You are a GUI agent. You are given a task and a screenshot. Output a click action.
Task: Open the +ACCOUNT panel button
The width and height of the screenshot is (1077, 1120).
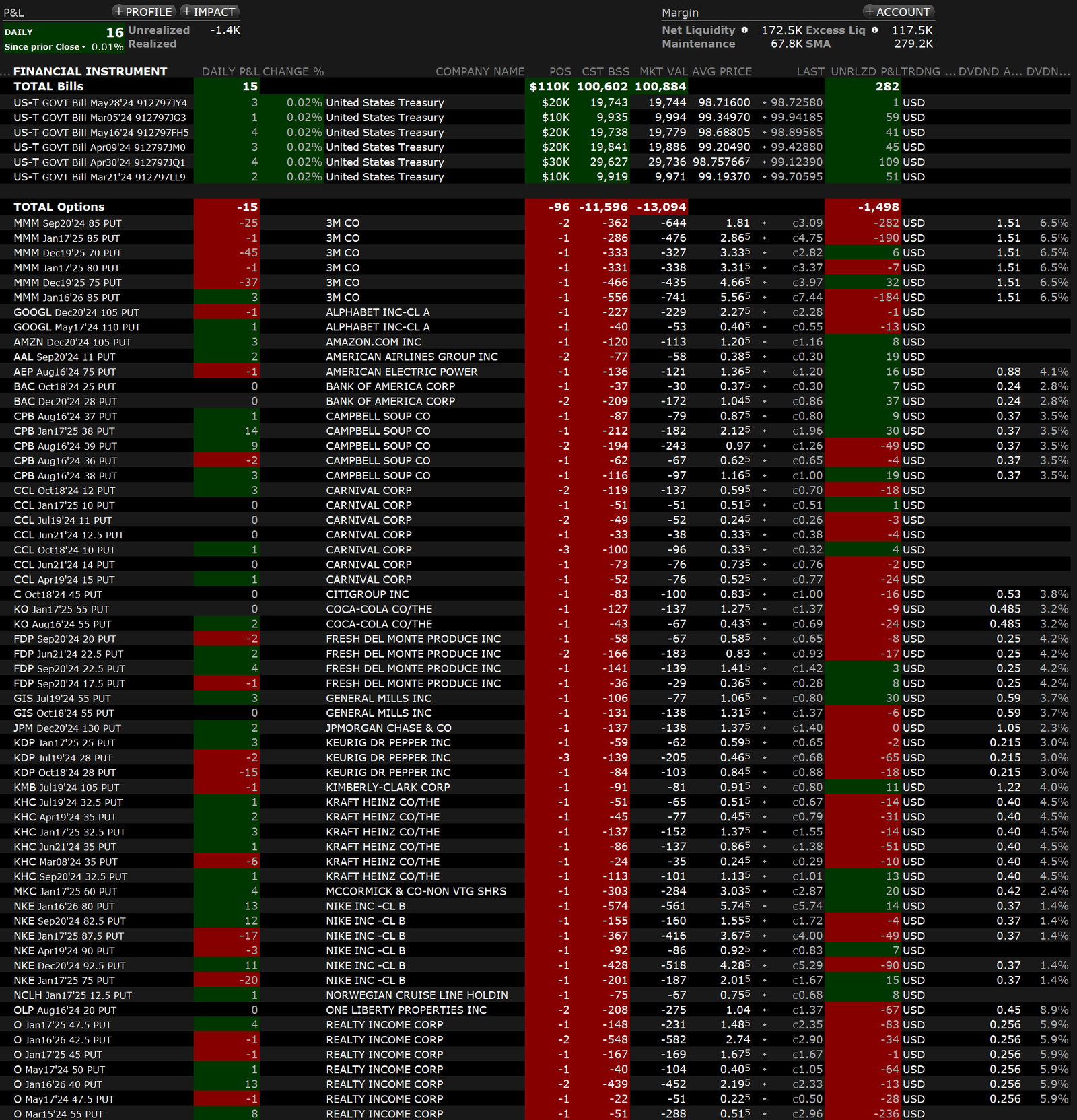(x=898, y=12)
